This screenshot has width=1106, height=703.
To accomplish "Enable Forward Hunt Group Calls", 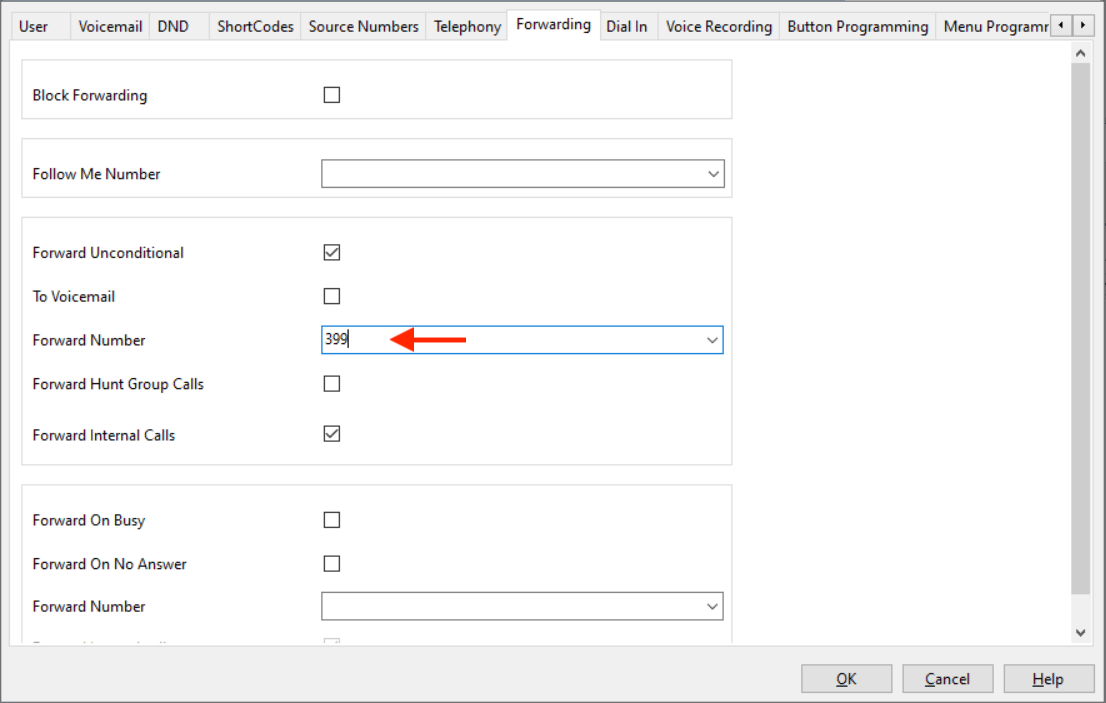I will (x=332, y=384).
